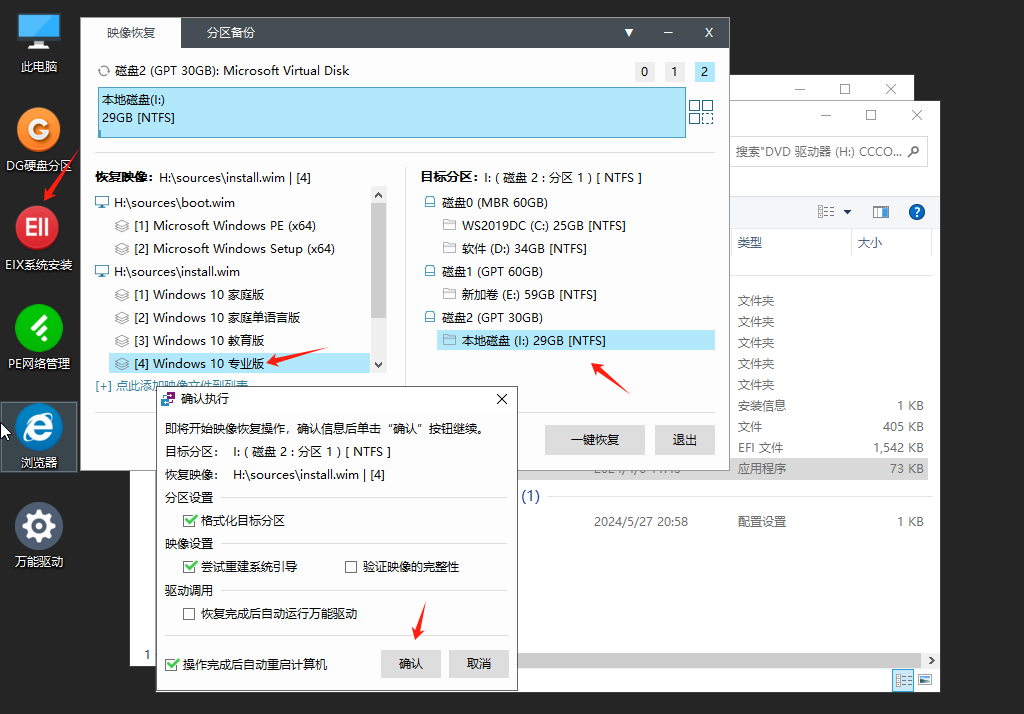Image resolution: width=1024 pixels, height=714 pixels.
Task: Select 本地磁盘 (I:) 29GB target partition
Action: coord(575,340)
